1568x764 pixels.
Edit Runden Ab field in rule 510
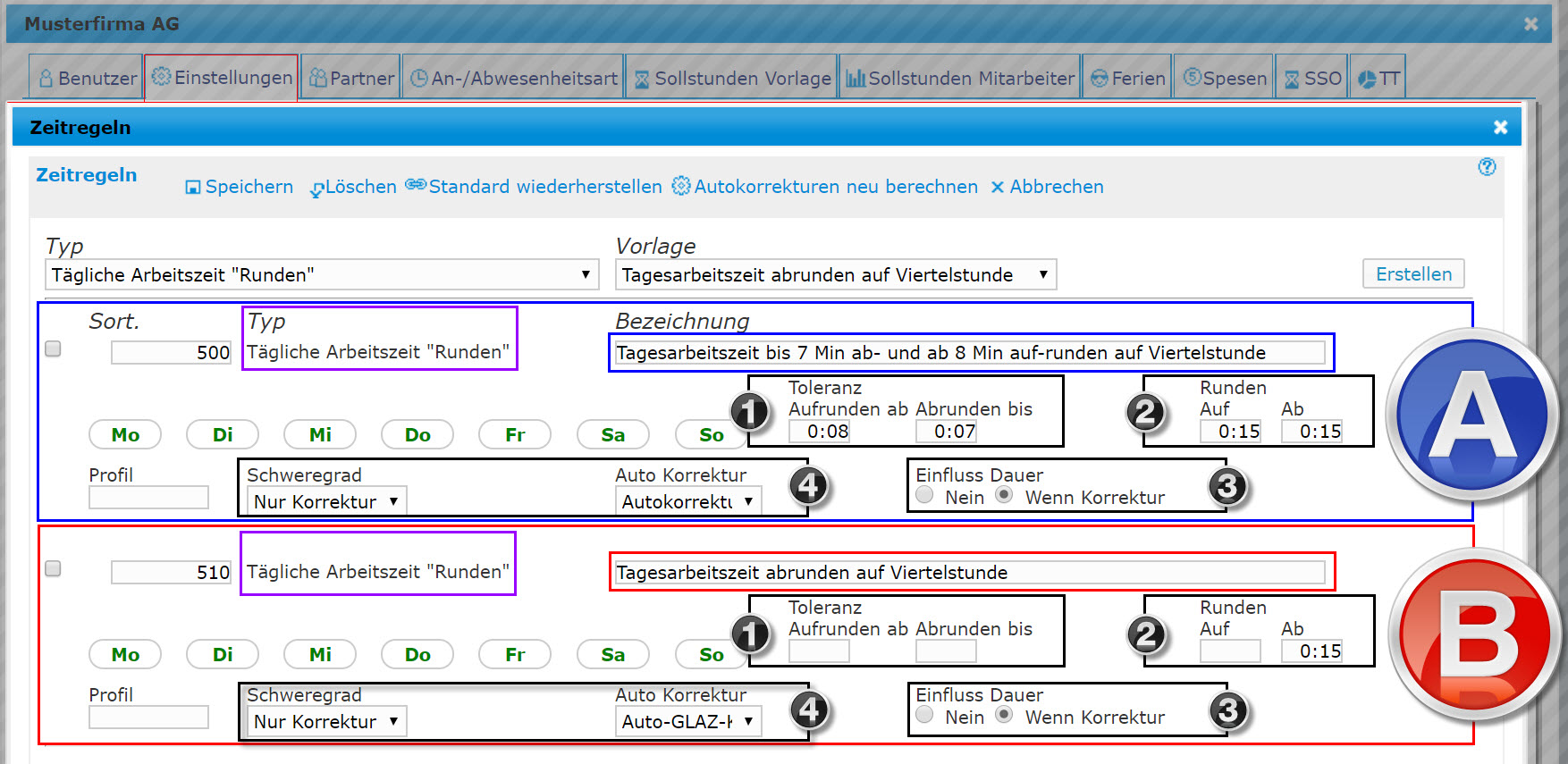1311,651
